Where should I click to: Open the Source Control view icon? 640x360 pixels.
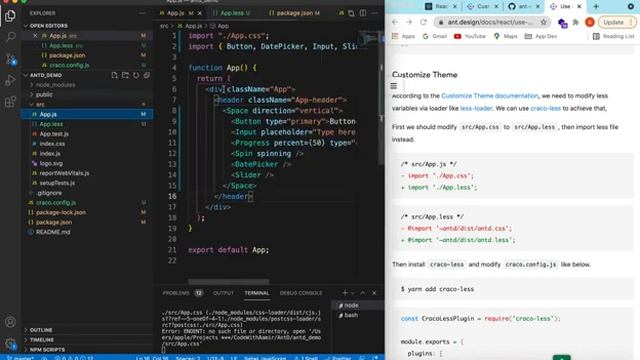10,59
